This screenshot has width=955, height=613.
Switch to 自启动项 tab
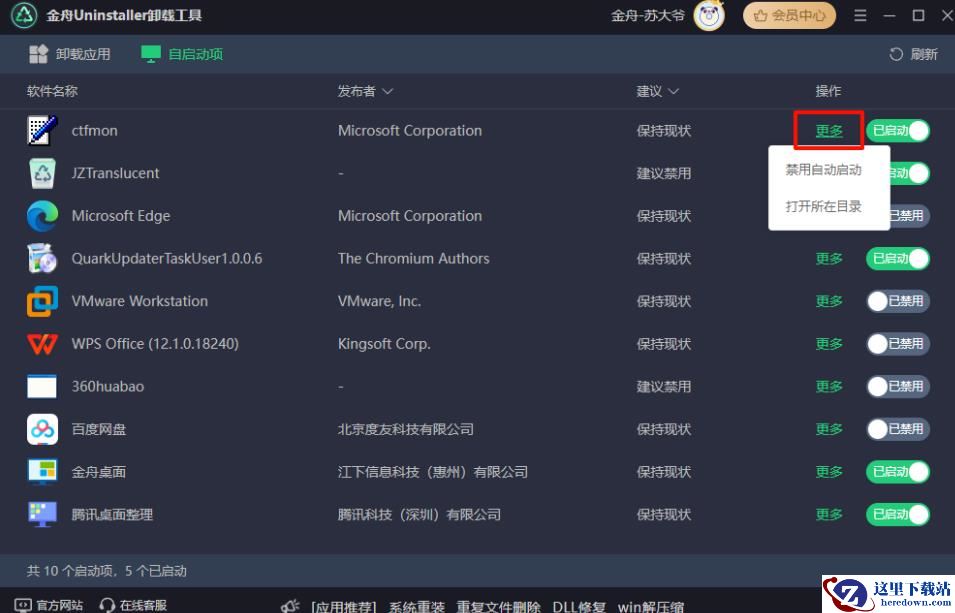181,54
